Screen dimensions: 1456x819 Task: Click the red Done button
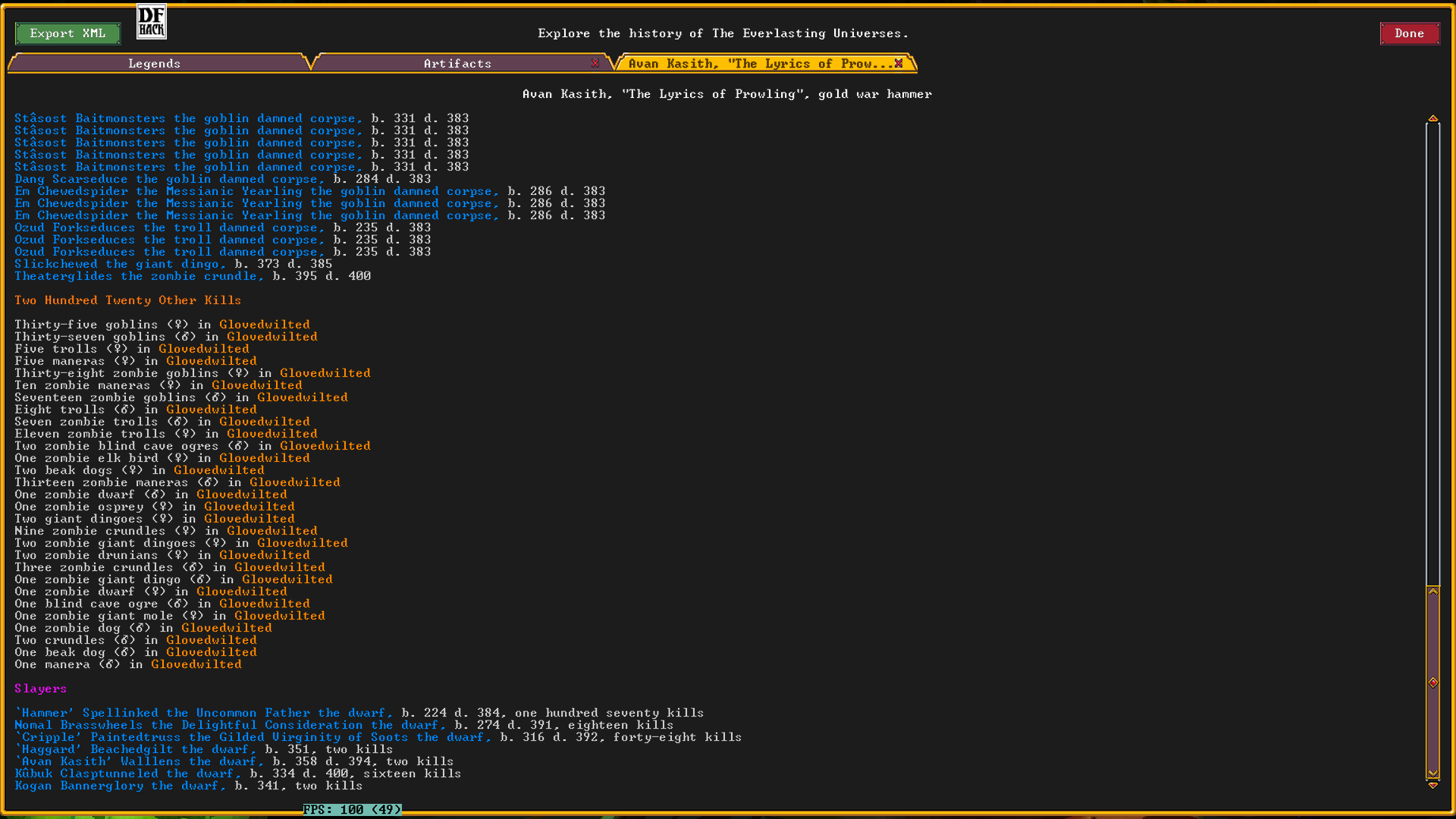[1409, 33]
